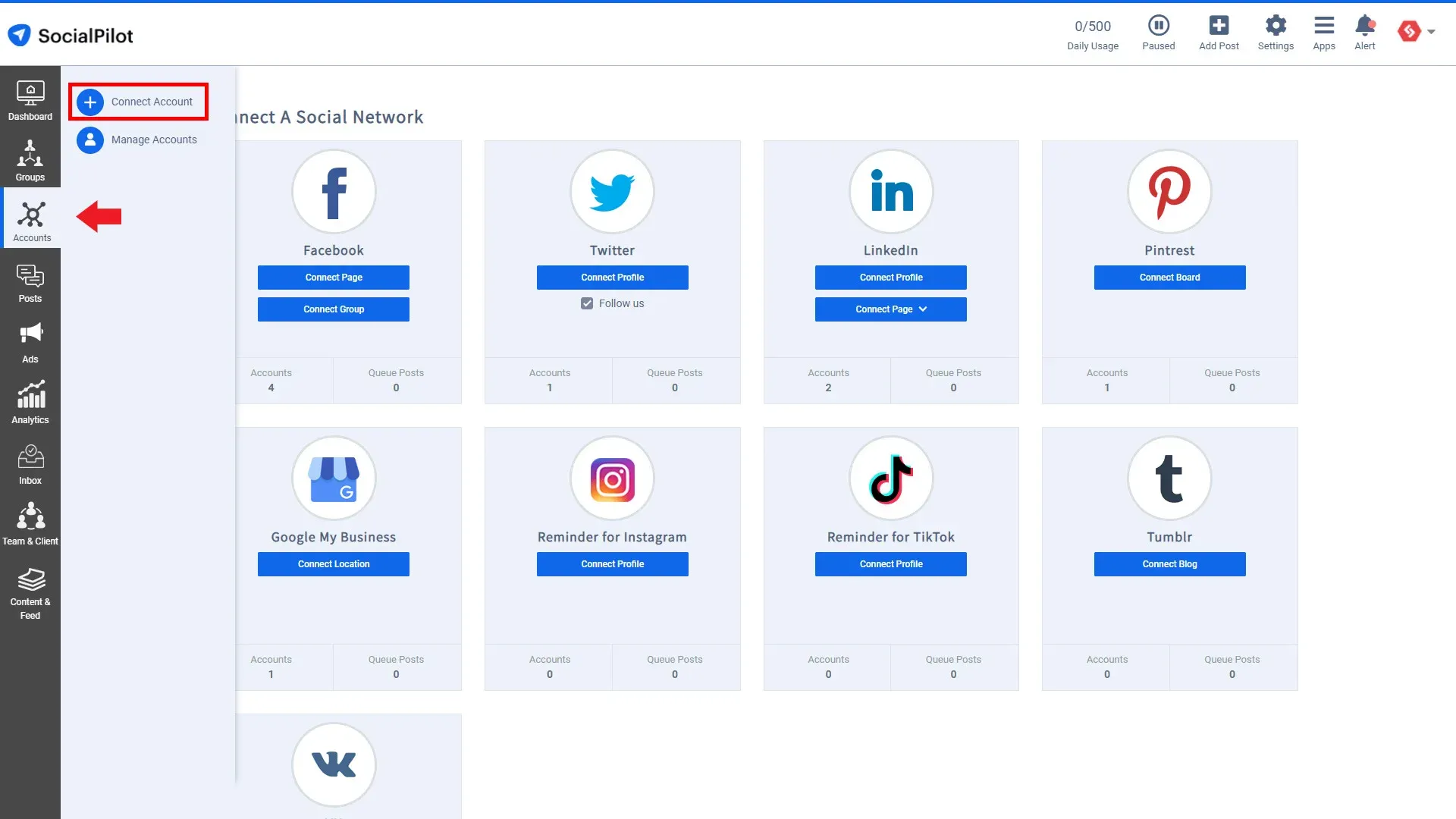Select Manage Accounts option
Viewport: 1456px width, 819px height.
[153, 139]
